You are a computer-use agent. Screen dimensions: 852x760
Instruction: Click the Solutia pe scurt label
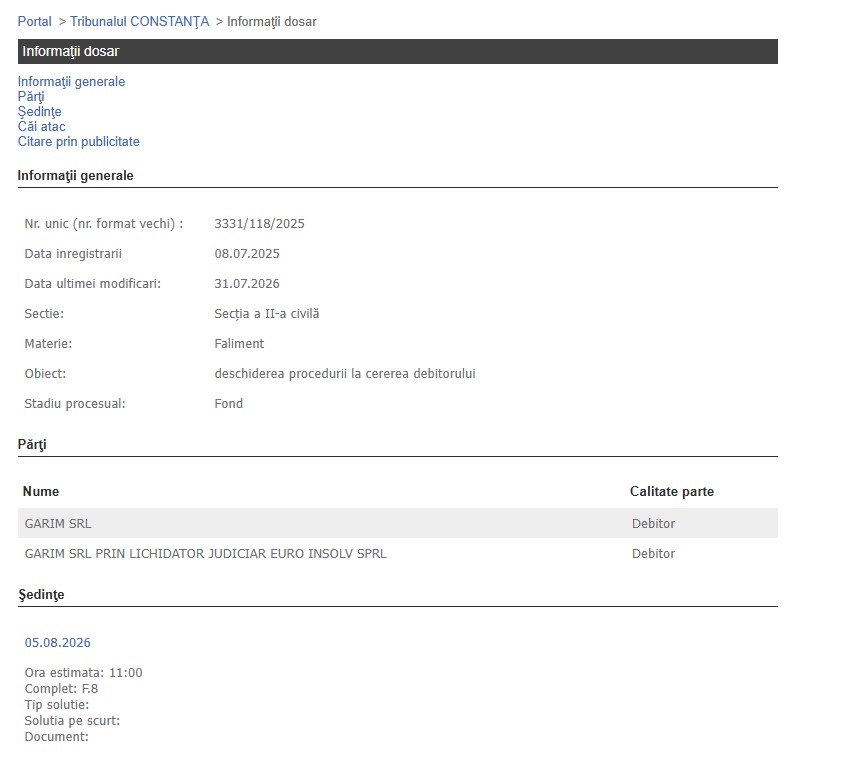pos(72,721)
